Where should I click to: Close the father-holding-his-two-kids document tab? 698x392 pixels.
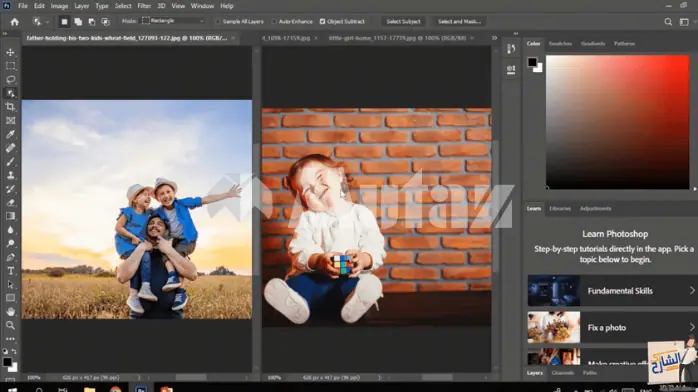[233, 38]
